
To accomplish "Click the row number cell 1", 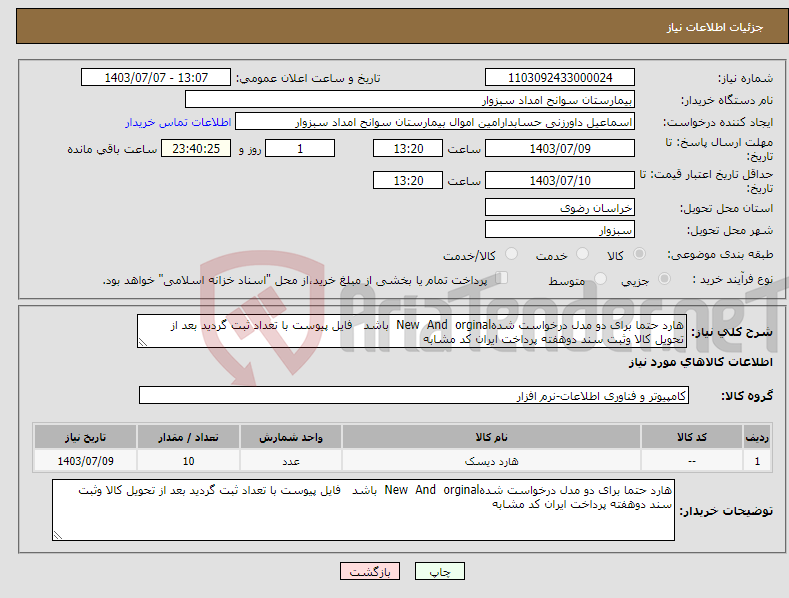I will 757,461.
